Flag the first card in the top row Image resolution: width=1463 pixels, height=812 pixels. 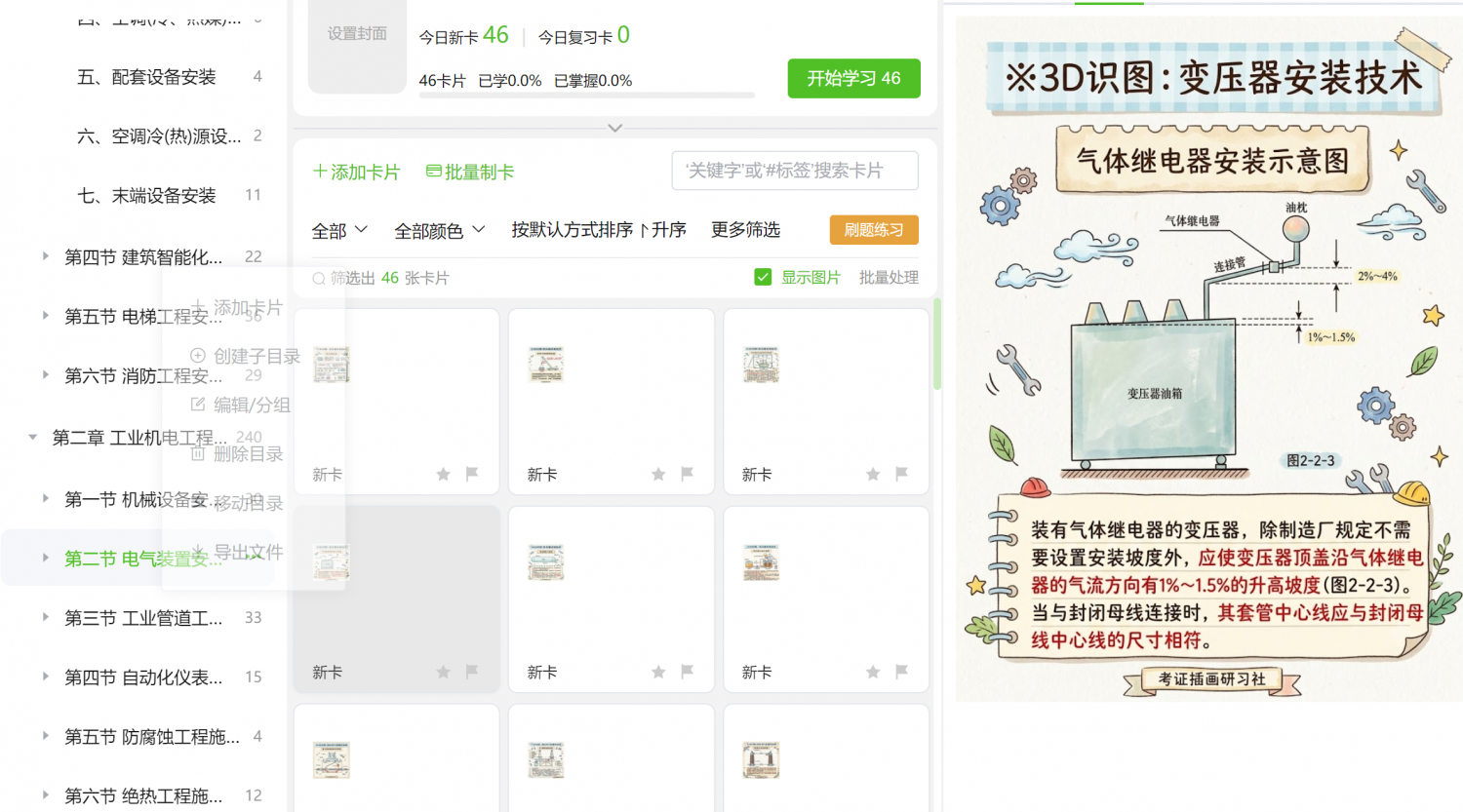[472, 474]
